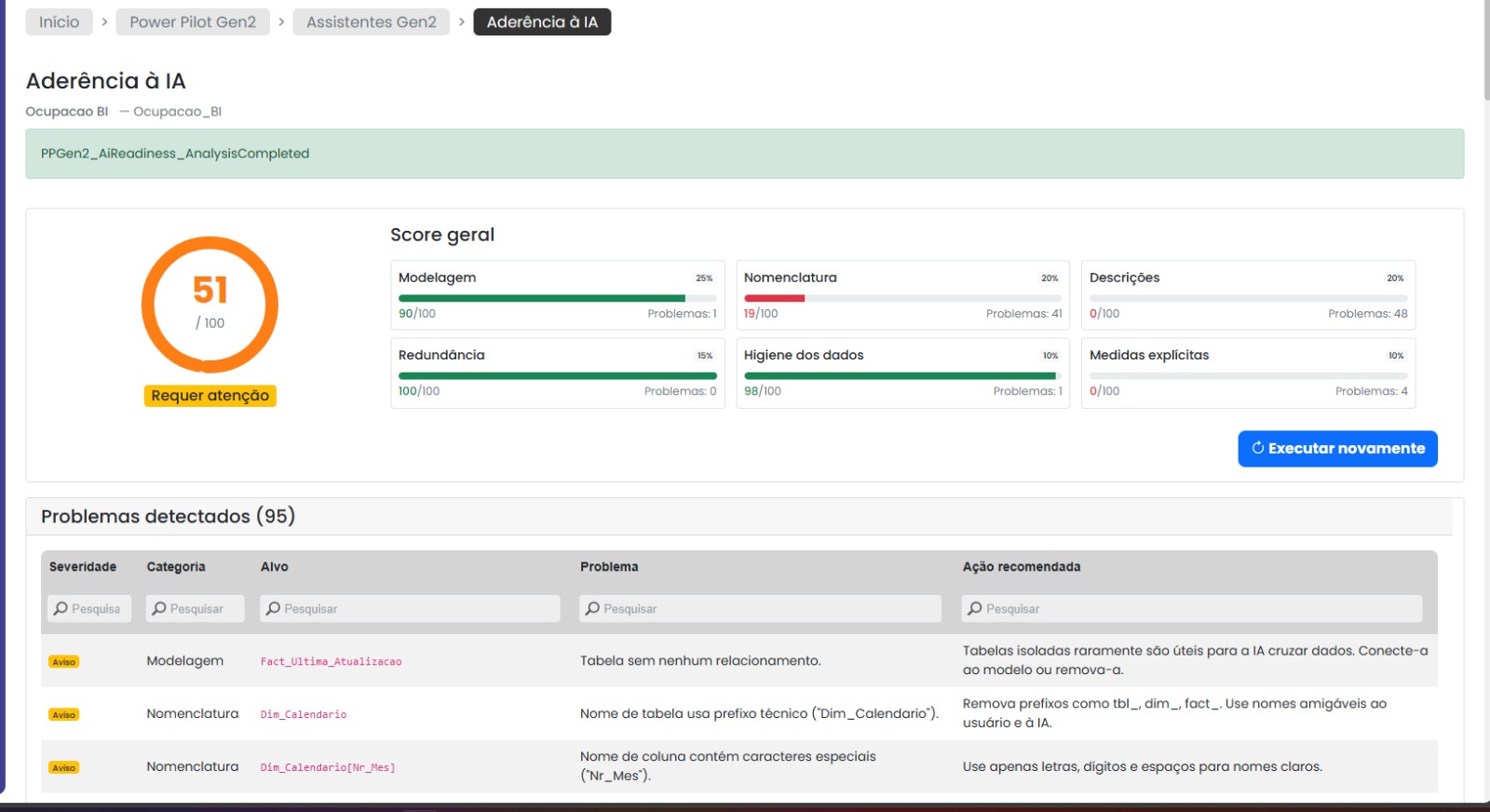Image resolution: width=1490 pixels, height=812 pixels.
Task: Select the Modelagem score card
Action: pyautogui.click(x=557, y=295)
